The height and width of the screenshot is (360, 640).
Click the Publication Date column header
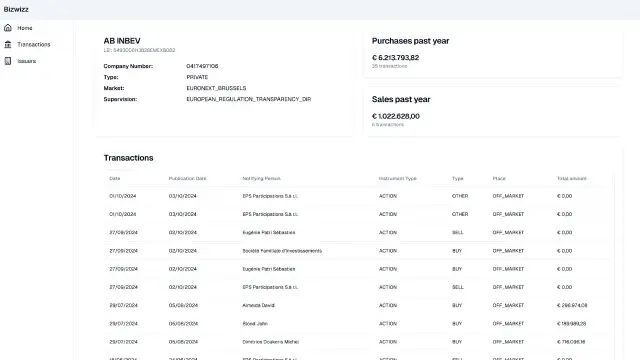pyautogui.click(x=188, y=178)
